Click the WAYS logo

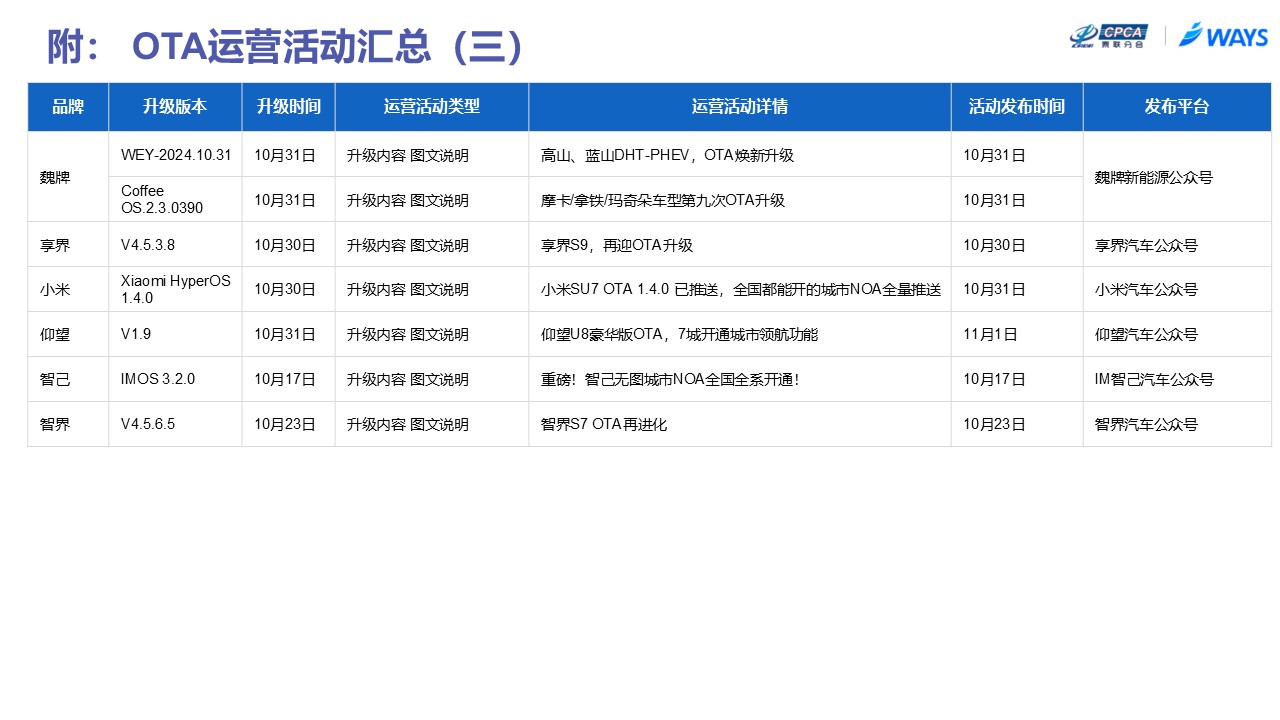(x=1223, y=35)
